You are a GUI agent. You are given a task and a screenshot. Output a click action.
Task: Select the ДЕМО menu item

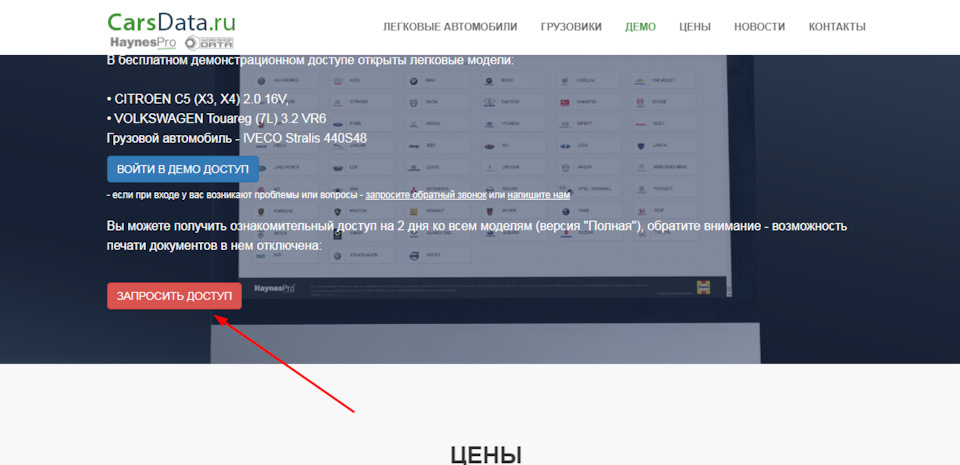pyautogui.click(x=640, y=27)
